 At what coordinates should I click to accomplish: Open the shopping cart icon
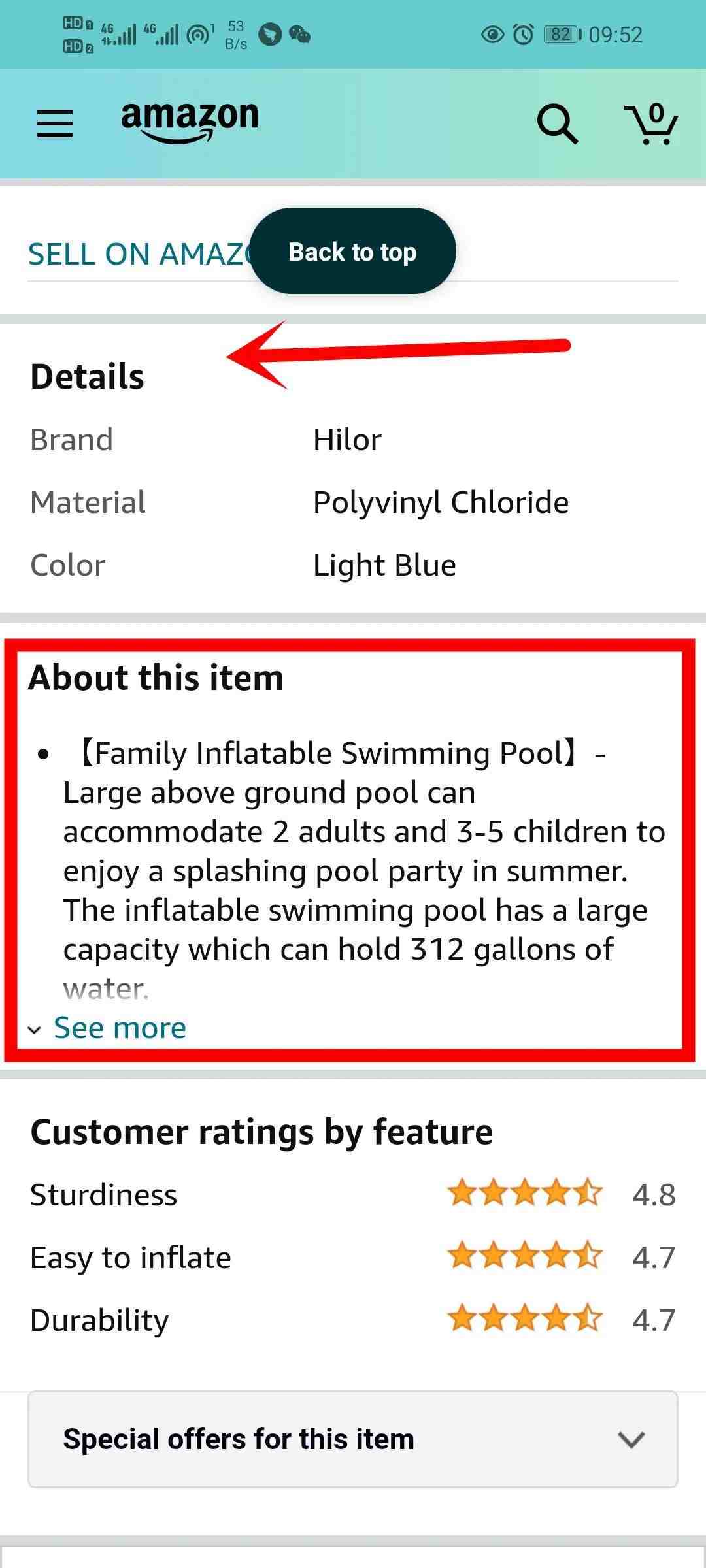pyautogui.click(x=651, y=123)
